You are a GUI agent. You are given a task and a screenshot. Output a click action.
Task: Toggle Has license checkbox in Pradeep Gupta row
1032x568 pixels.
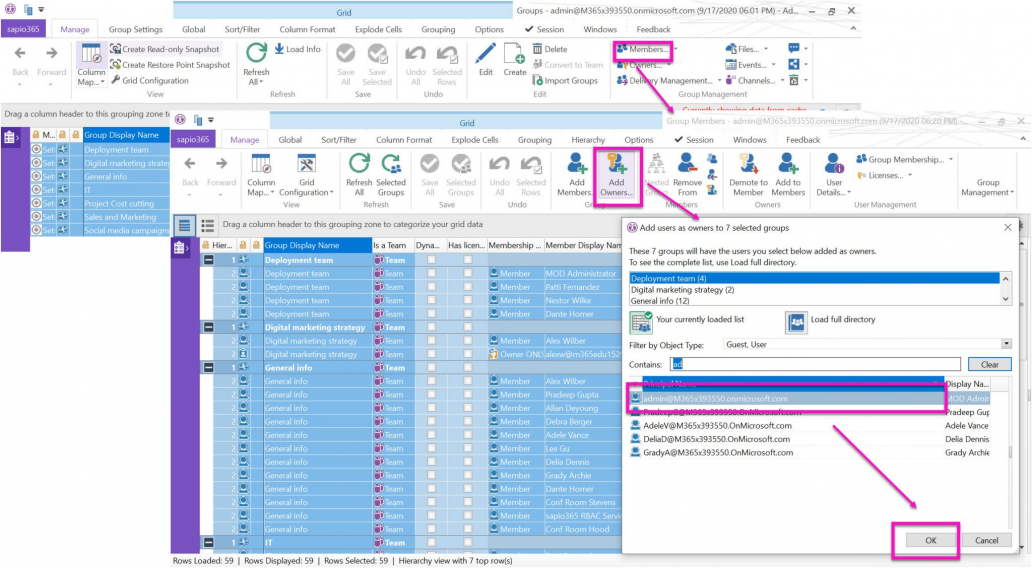click(467, 394)
